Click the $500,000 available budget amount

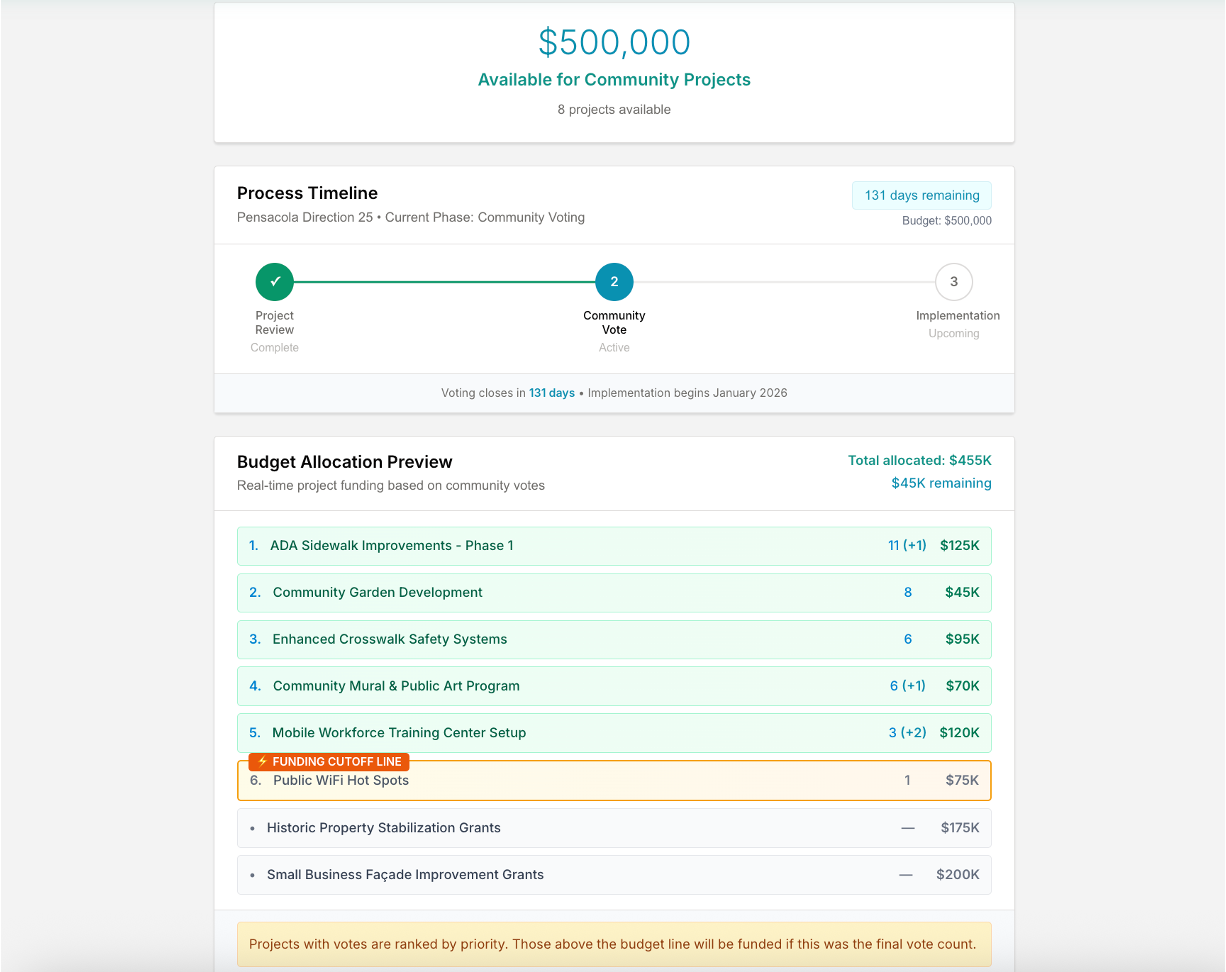(614, 42)
